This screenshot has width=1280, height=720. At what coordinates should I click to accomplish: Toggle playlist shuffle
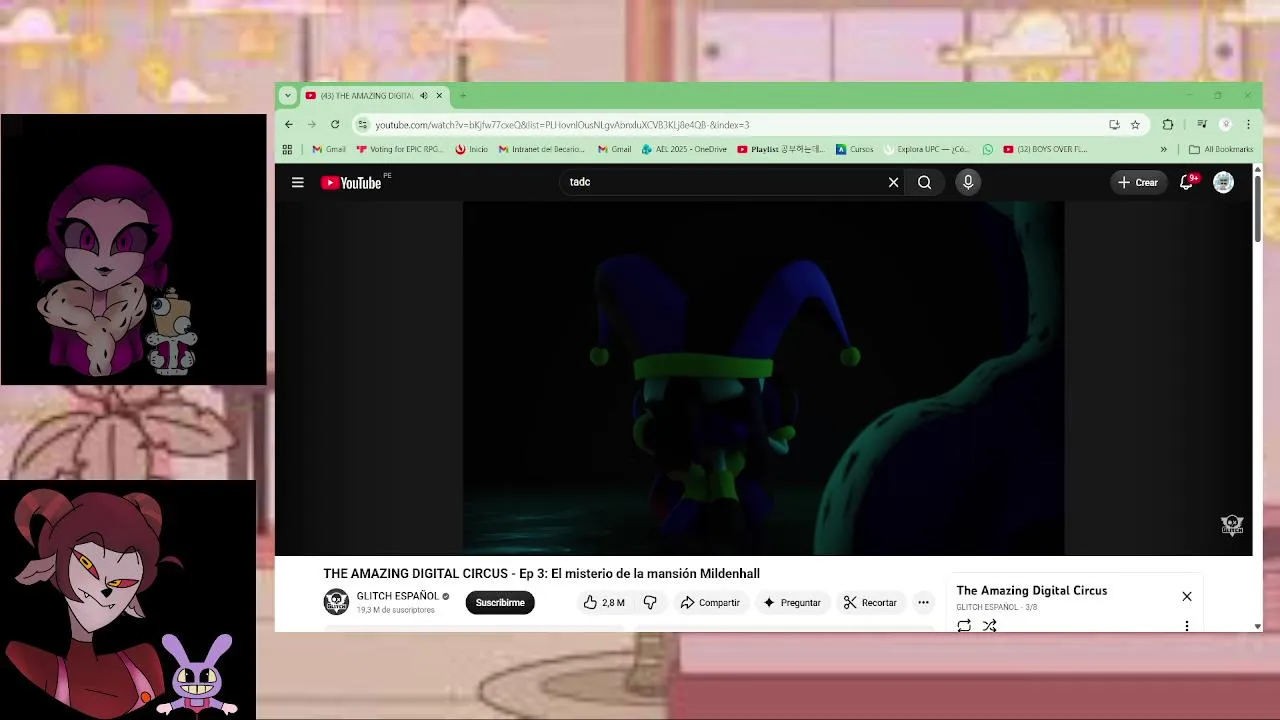(x=989, y=625)
